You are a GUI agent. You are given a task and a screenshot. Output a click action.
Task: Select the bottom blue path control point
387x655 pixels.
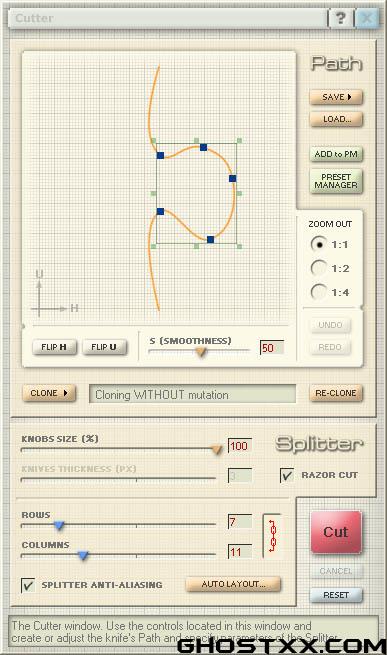211,239
